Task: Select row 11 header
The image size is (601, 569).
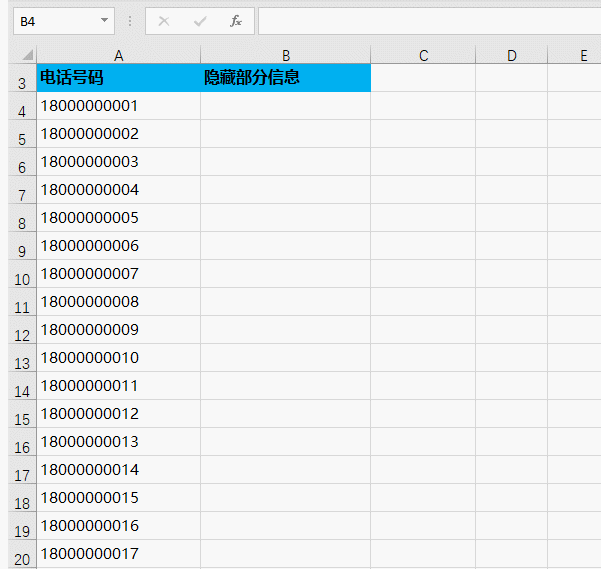Action: pyautogui.click(x=22, y=302)
